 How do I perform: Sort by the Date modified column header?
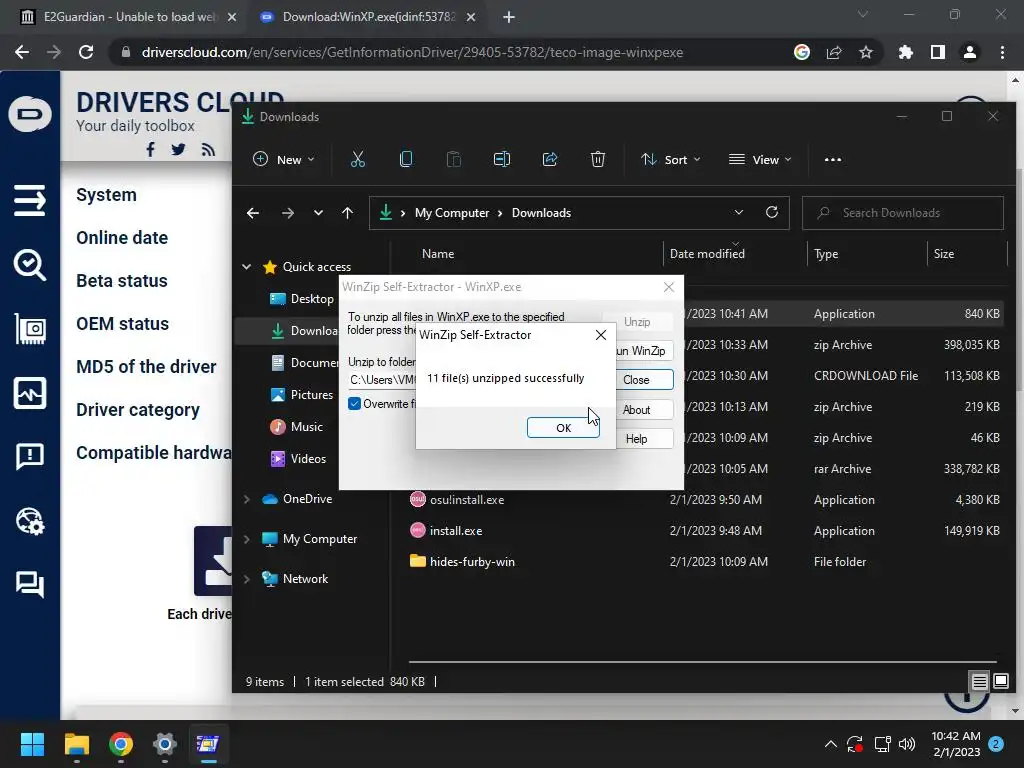coord(707,254)
